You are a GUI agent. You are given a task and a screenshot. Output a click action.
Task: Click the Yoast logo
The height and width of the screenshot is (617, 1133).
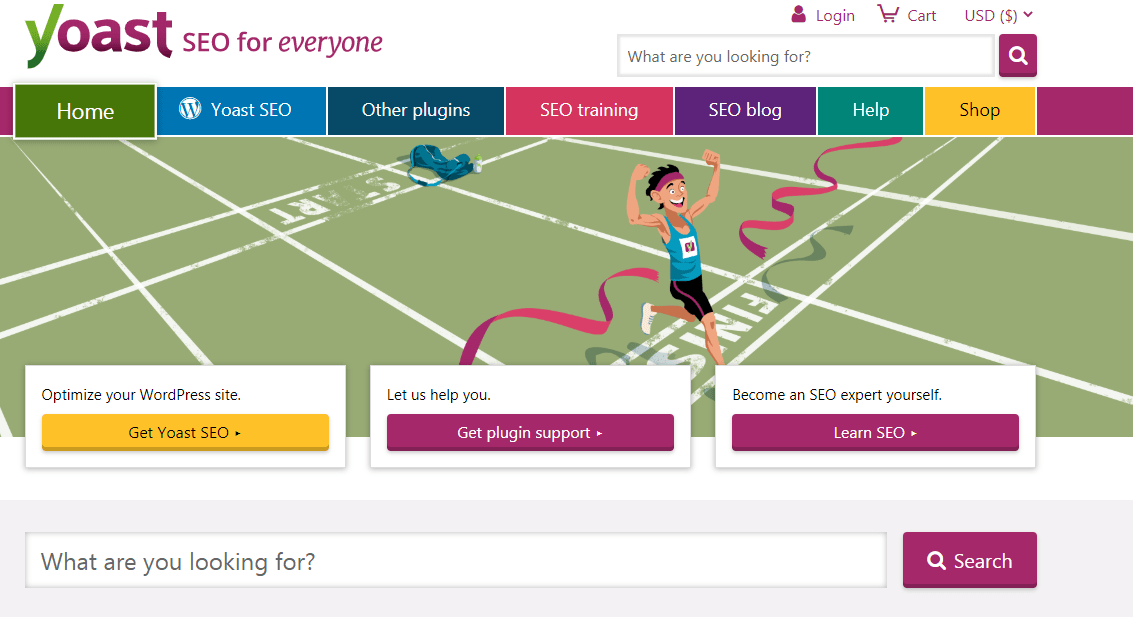pos(99,35)
